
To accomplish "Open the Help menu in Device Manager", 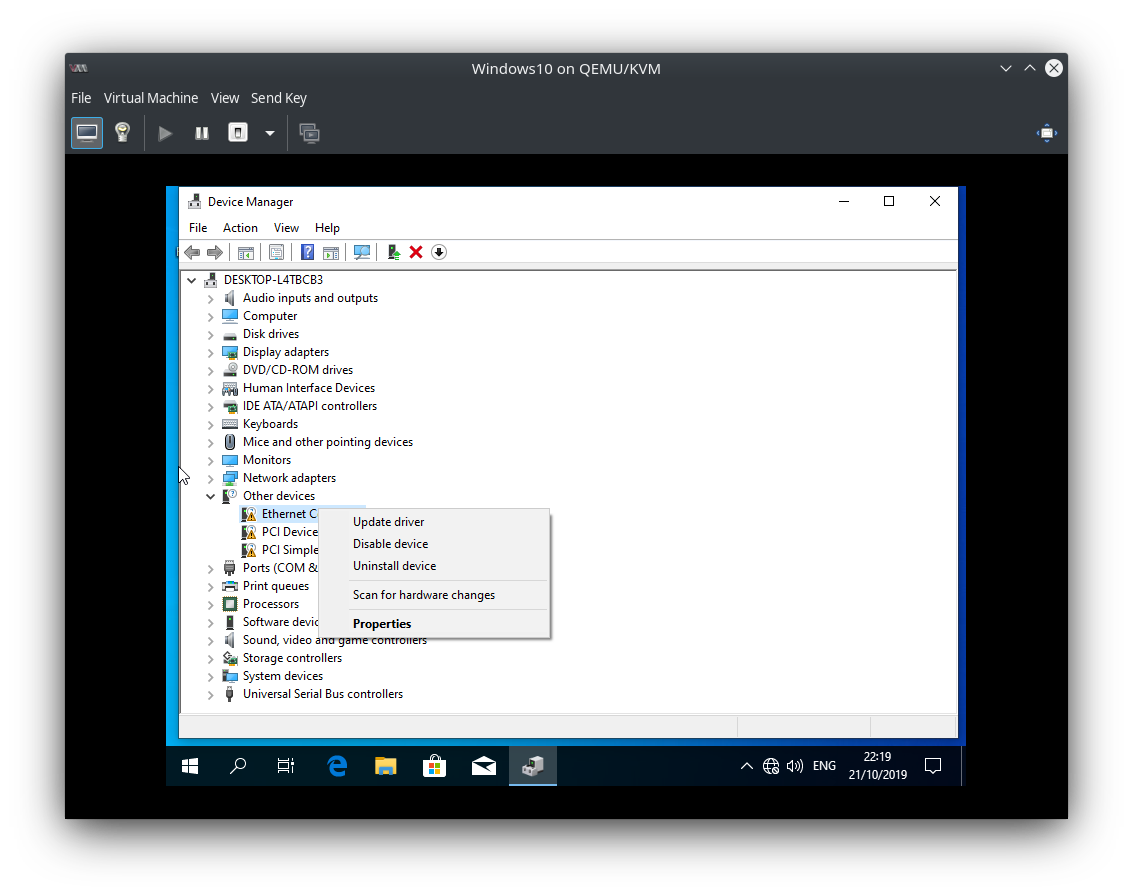I will 327,228.
